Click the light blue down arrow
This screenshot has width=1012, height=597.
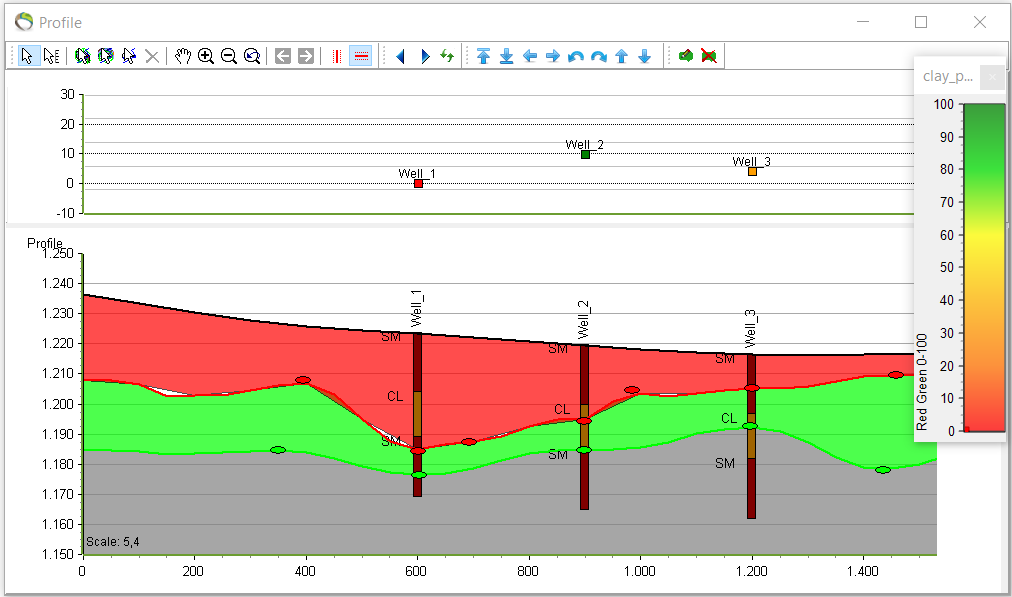(x=645, y=56)
